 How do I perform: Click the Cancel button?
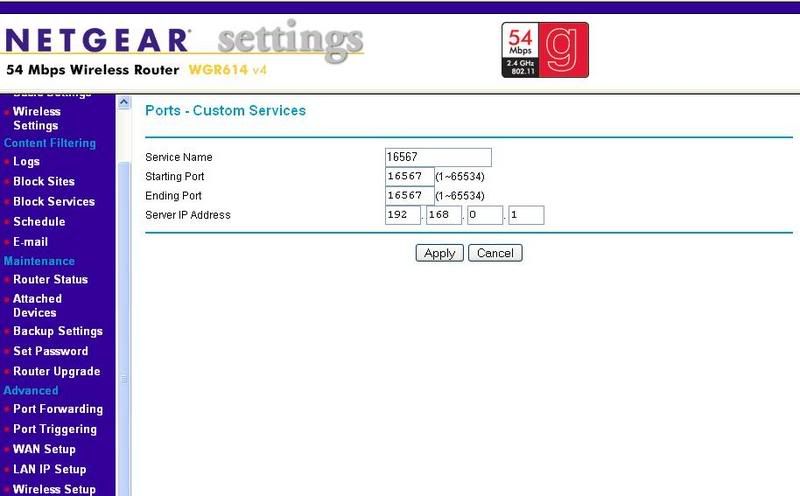pyautogui.click(x=495, y=253)
